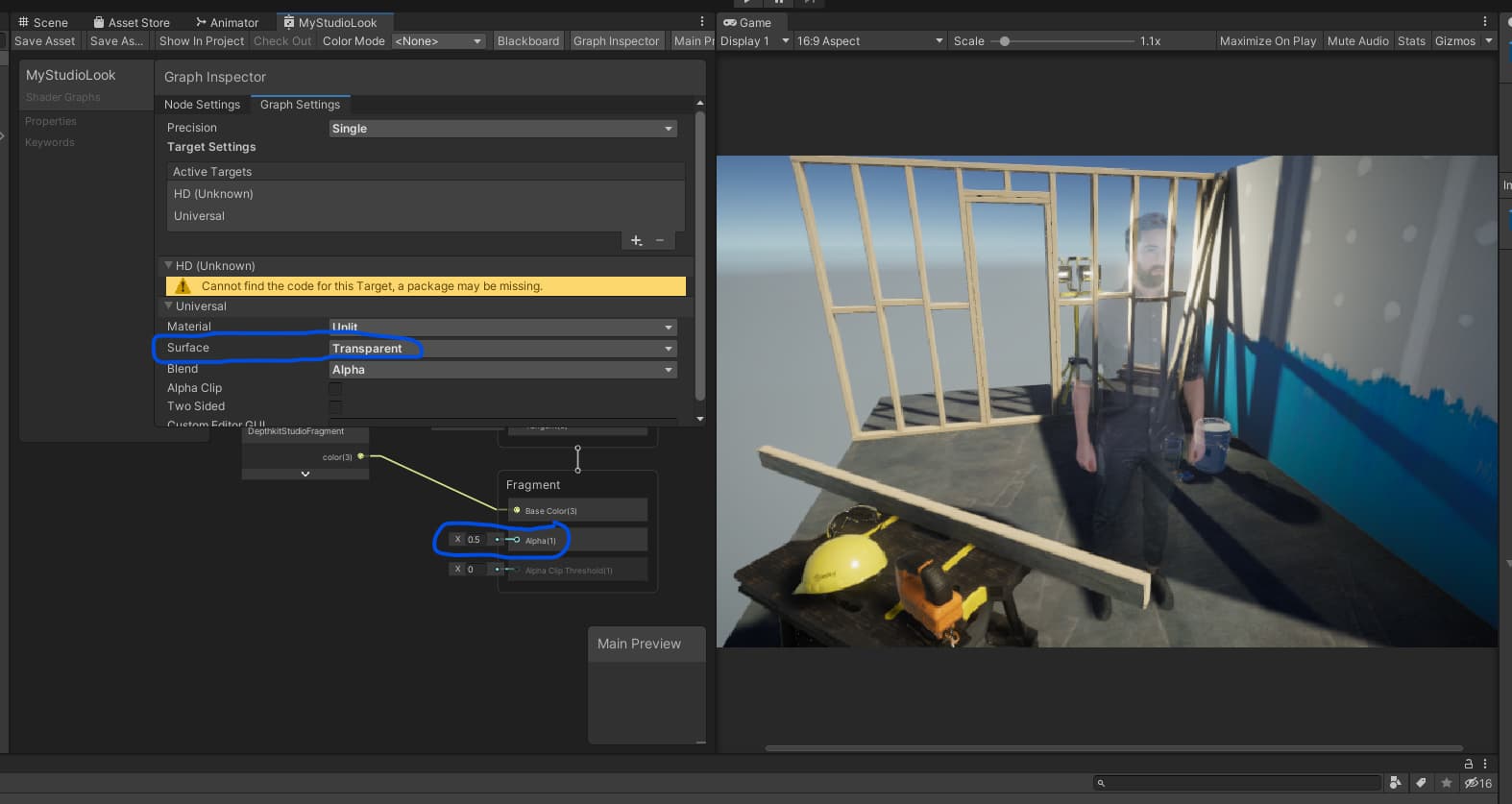The width and height of the screenshot is (1512, 804).
Task: Remove active target with minus button
Action: 660,240
